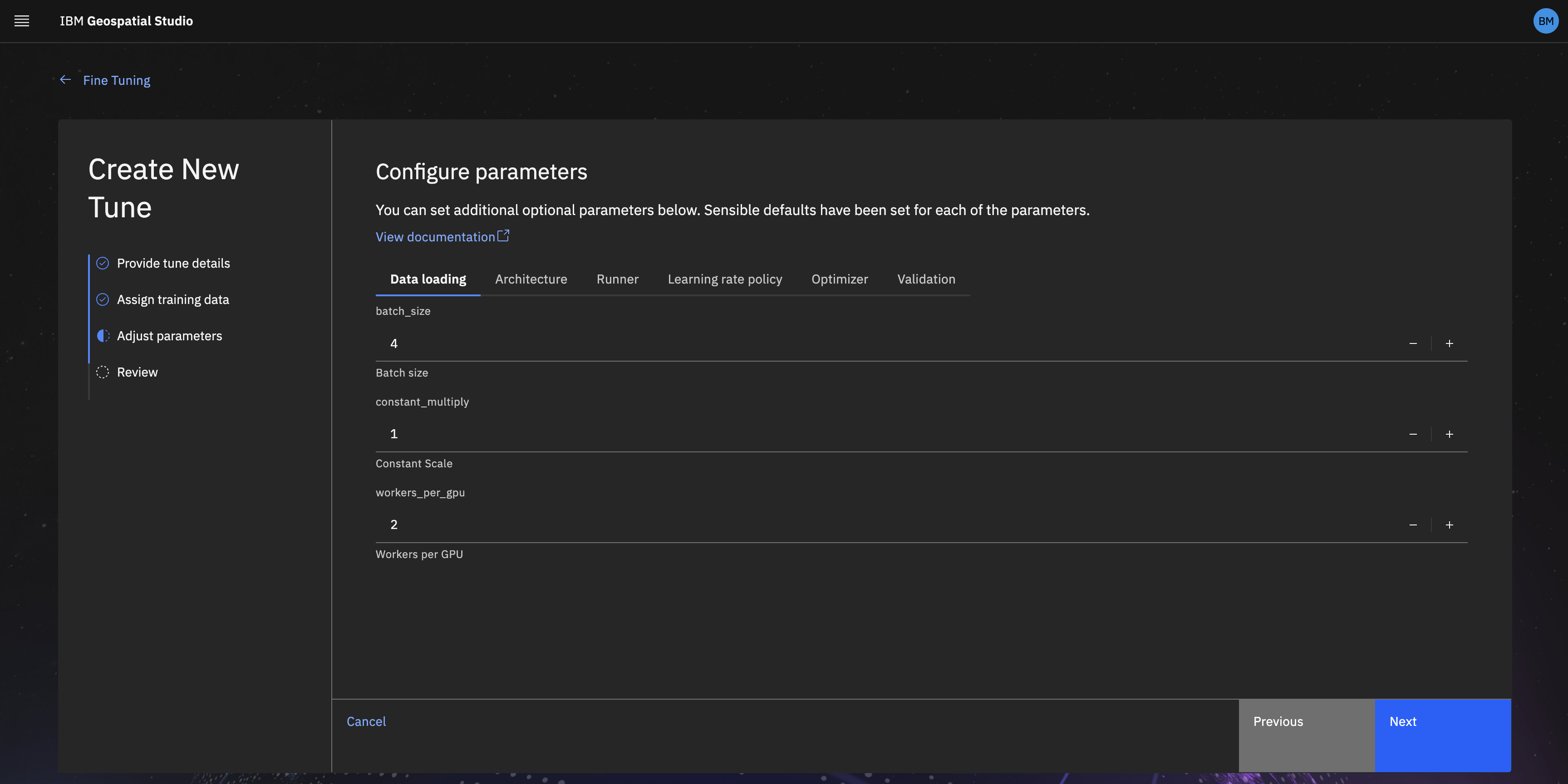Viewport: 1568px width, 784px height.
Task: Decrement constant_multiply value
Action: pos(1413,434)
